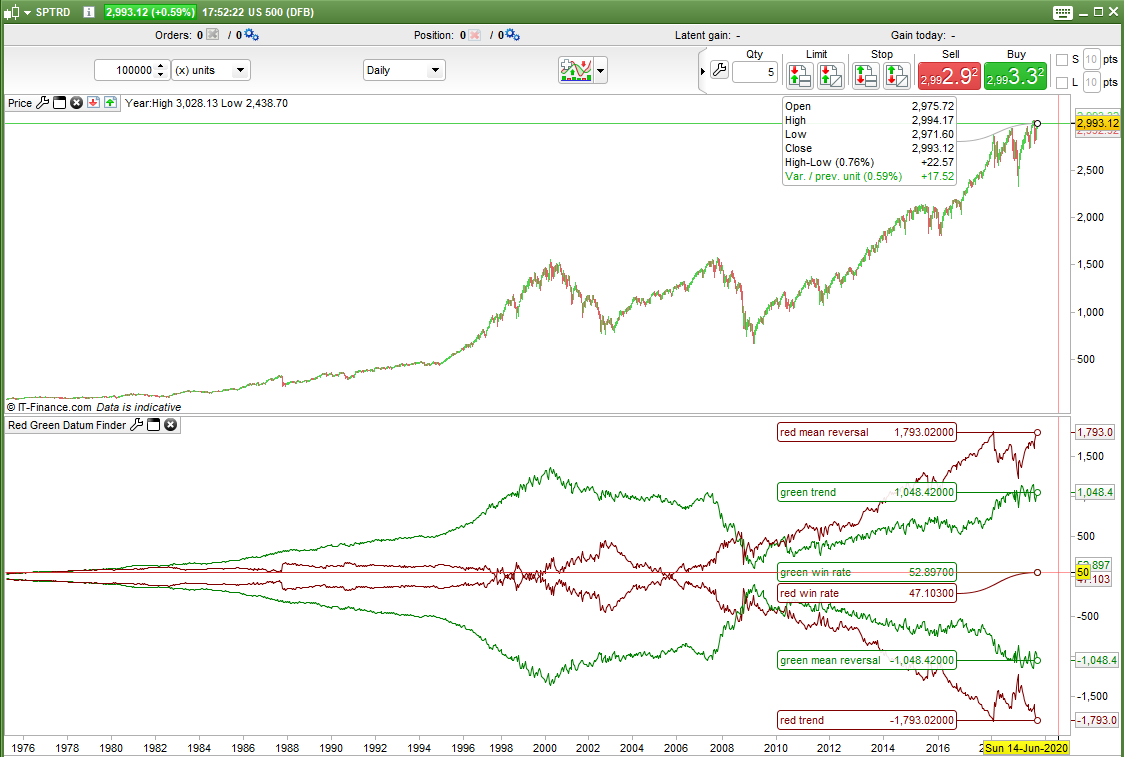Click the Latent gain label
This screenshot has height=757, width=1124.
702,35
